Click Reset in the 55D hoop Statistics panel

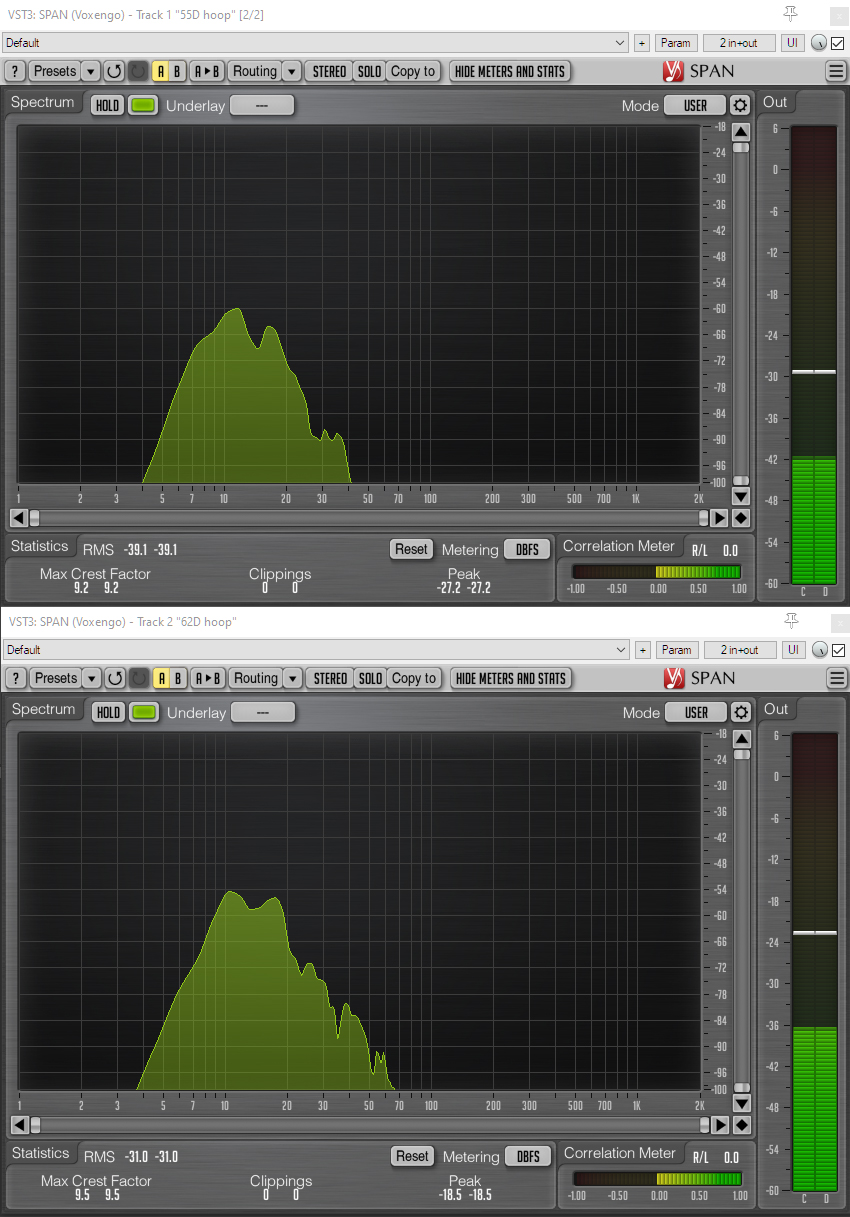pyautogui.click(x=411, y=549)
